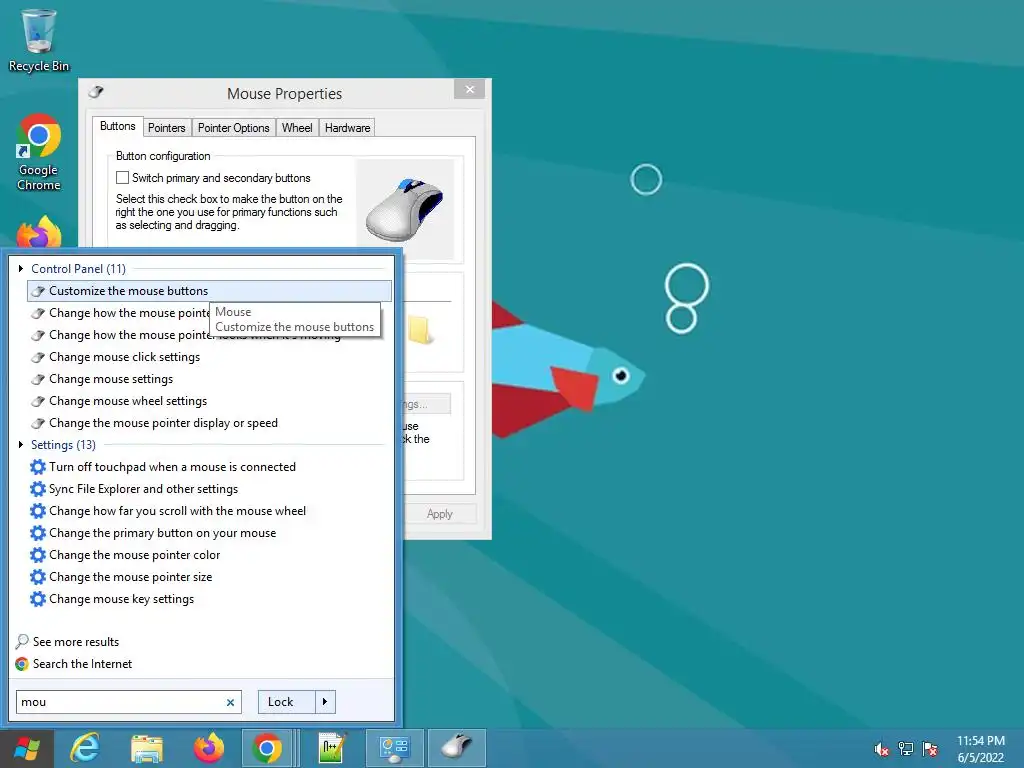This screenshot has width=1024, height=768.
Task: Click gear icon beside mouse pointer size
Action: pyautogui.click(x=38, y=577)
